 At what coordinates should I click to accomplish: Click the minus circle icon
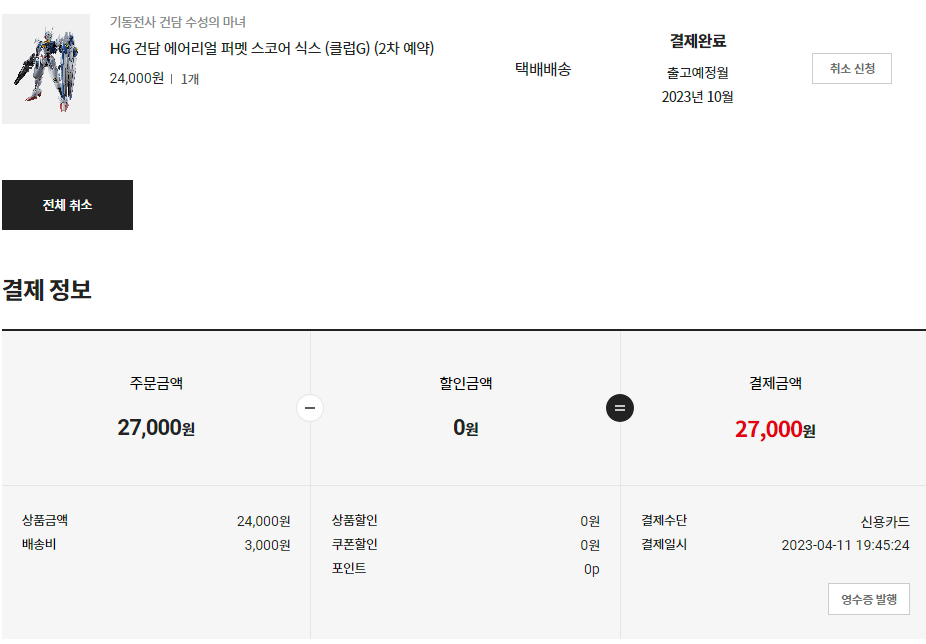310,408
